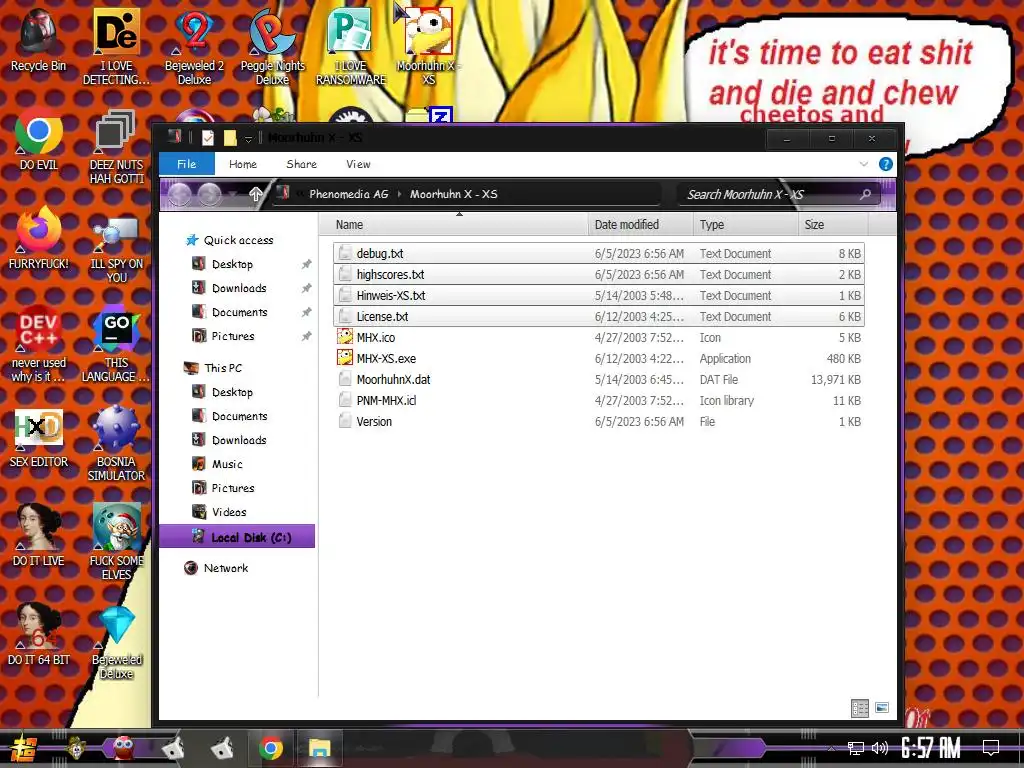Open the Firefox shortcut labeled FURRYFUCK!
This screenshot has height=768, width=1024.
click(39, 238)
